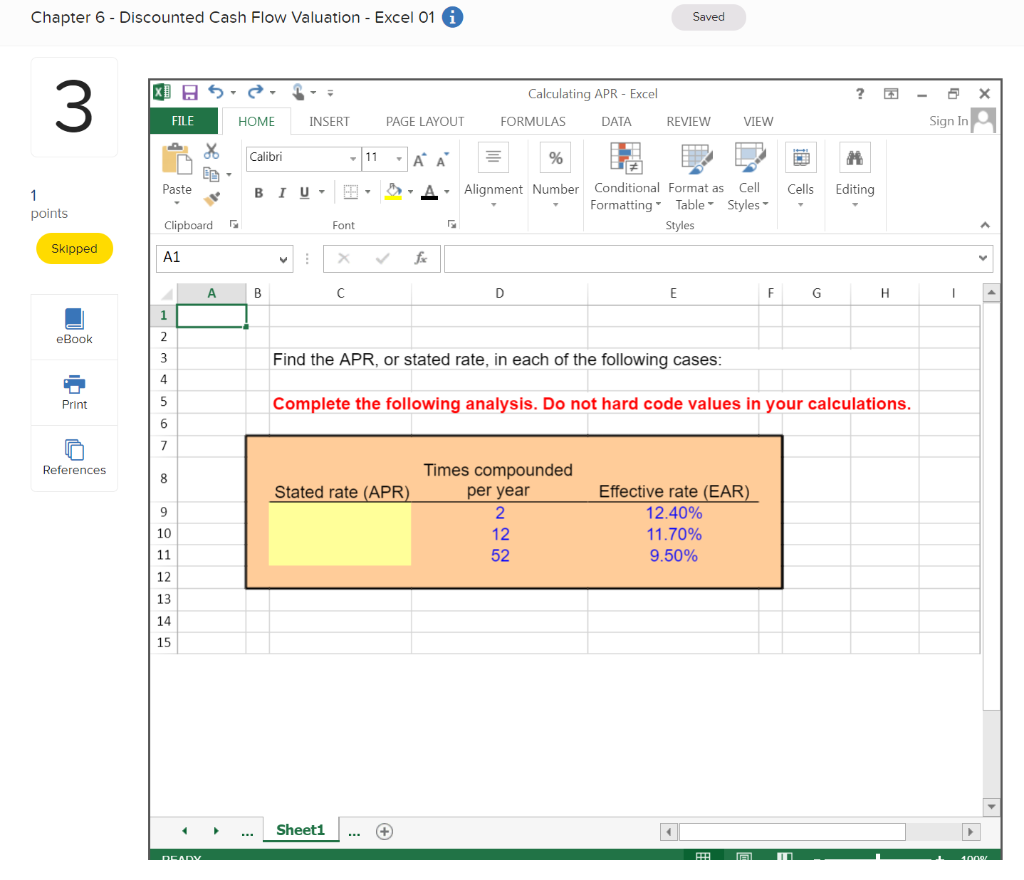Expand the font size dropdown
The height and width of the screenshot is (880, 1024).
(x=399, y=158)
